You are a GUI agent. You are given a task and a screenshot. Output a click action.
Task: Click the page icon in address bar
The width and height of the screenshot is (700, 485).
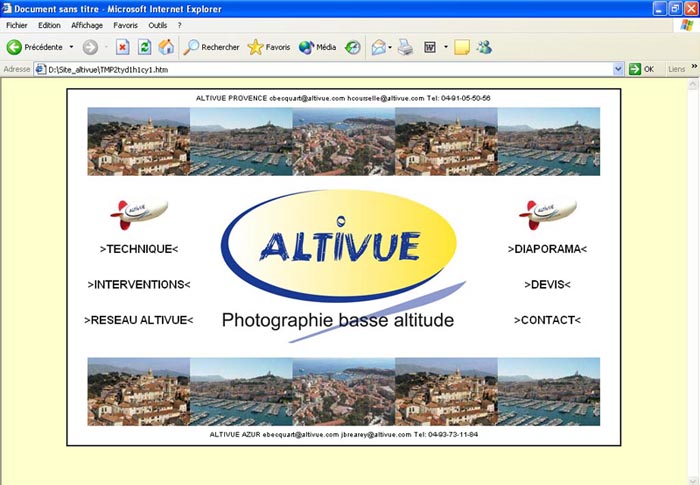coord(41,69)
